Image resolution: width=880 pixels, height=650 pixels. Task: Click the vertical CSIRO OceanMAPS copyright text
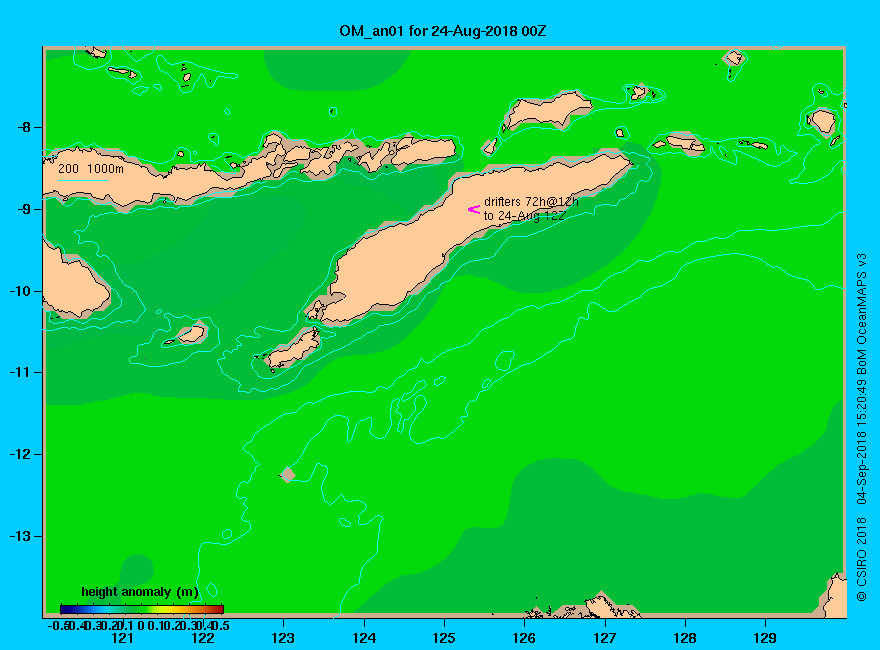coord(861,428)
